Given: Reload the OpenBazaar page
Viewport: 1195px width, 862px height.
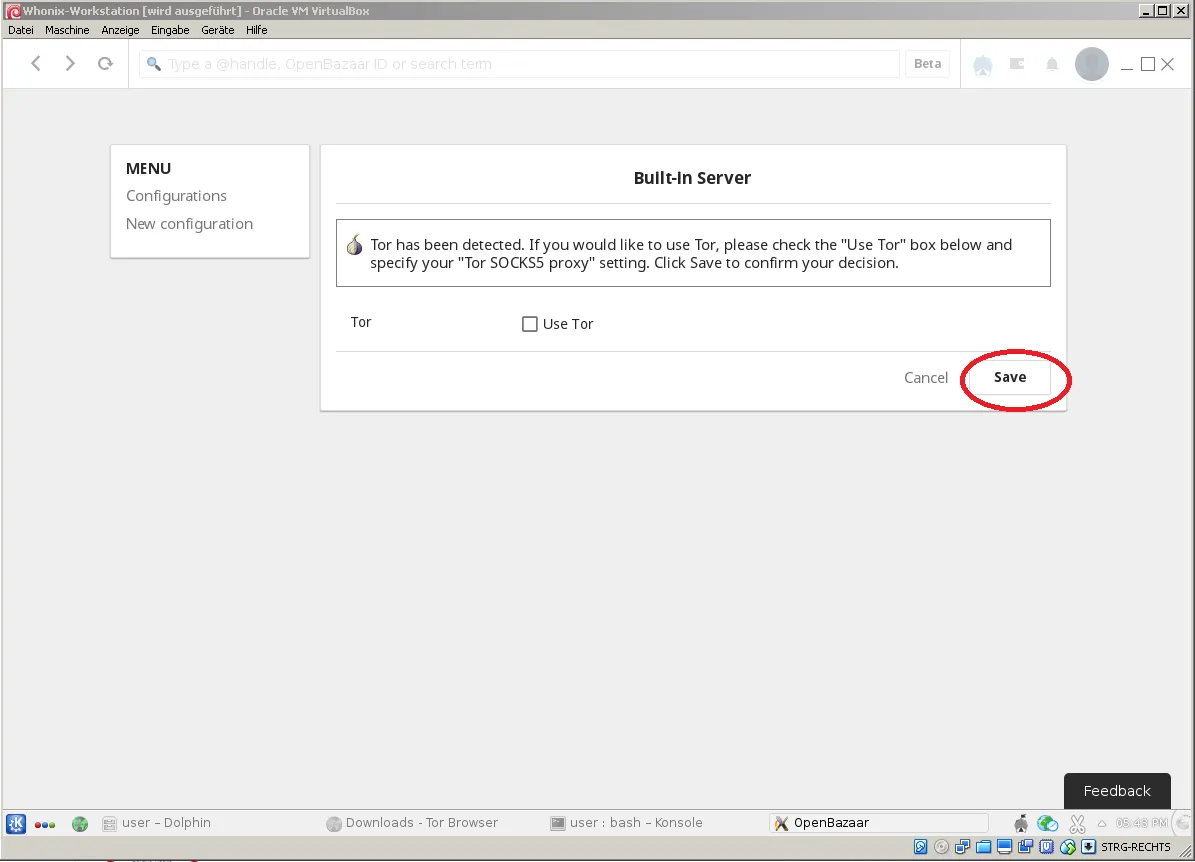Looking at the screenshot, I should coord(105,63).
